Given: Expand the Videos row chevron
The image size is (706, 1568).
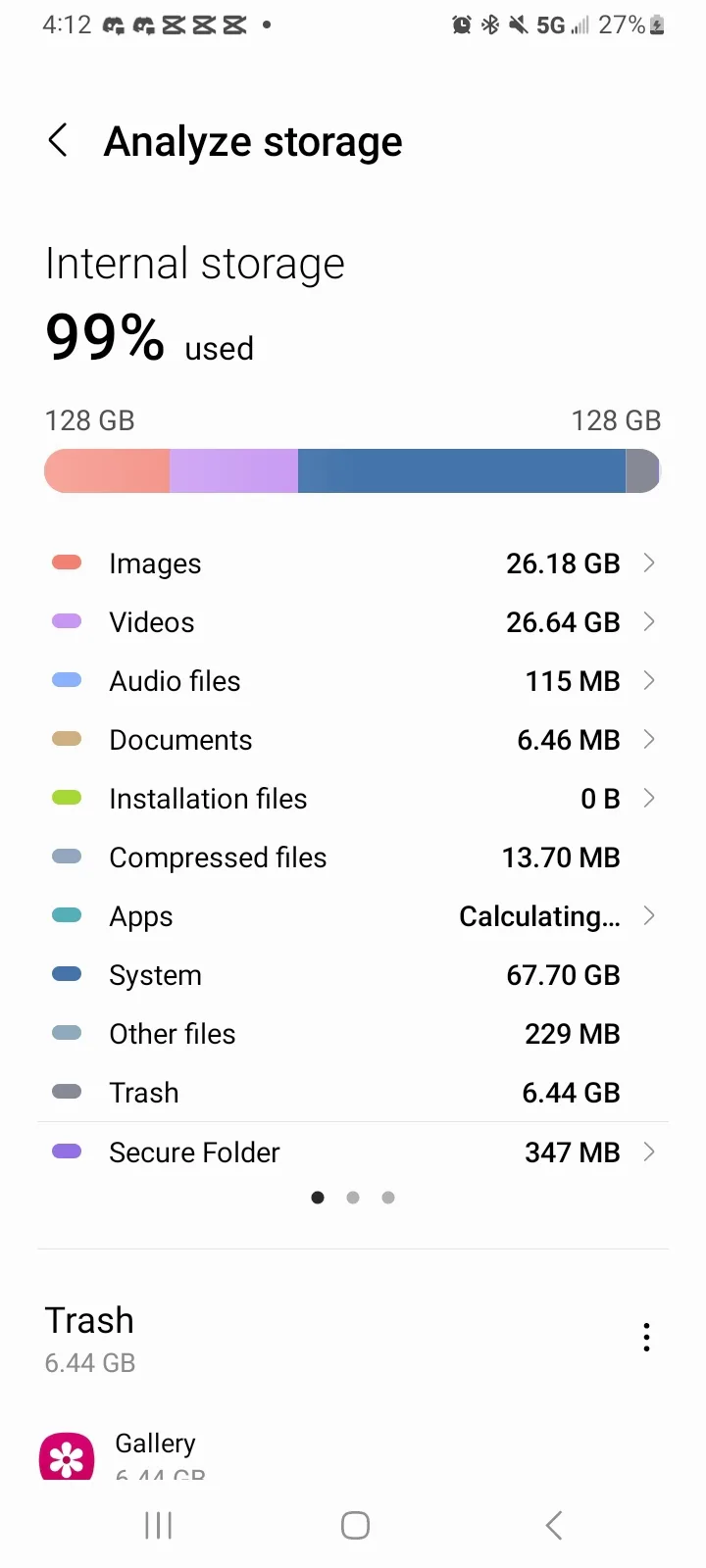Looking at the screenshot, I should [648, 622].
